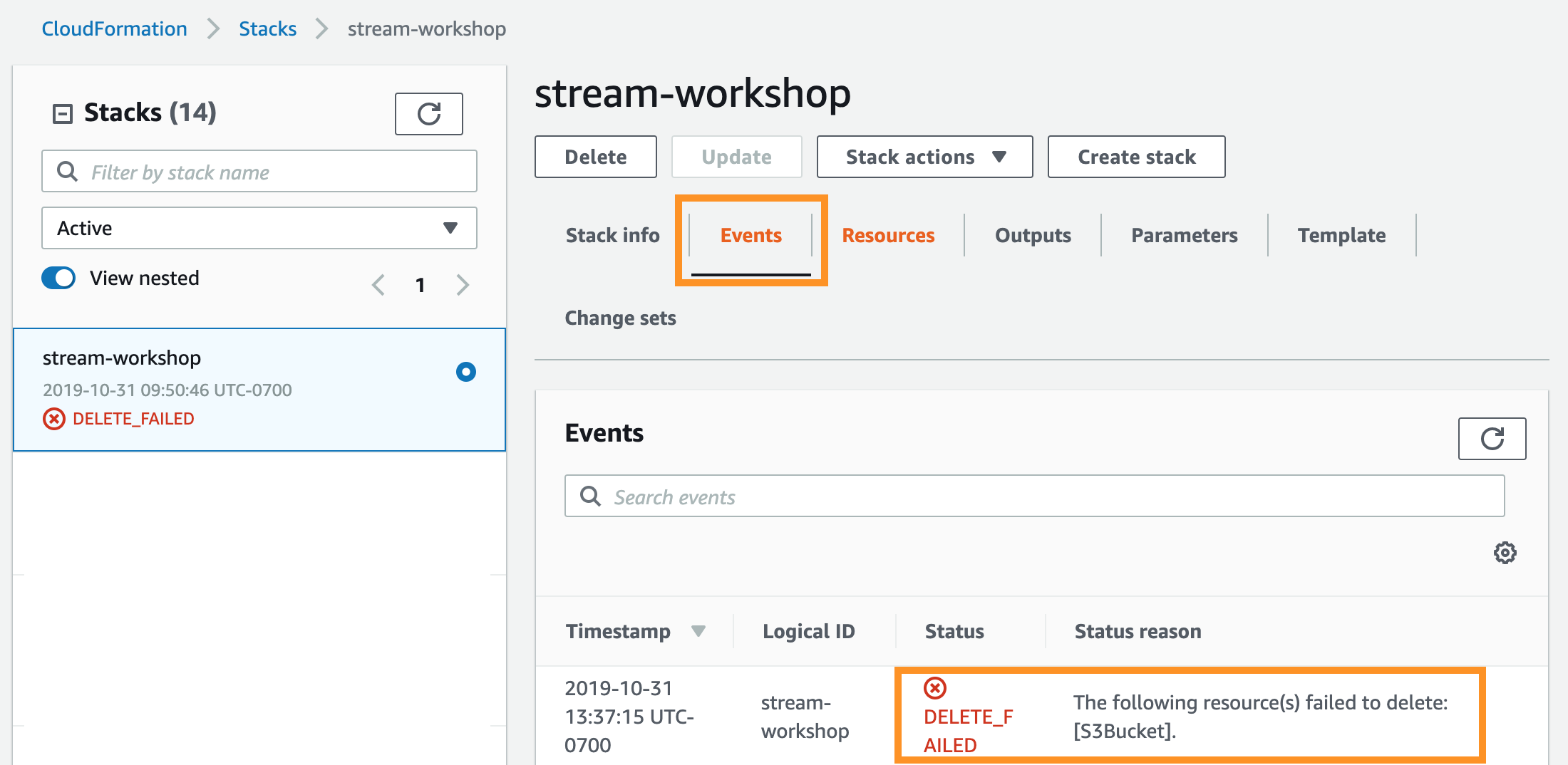Click the page number 1

tap(421, 285)
